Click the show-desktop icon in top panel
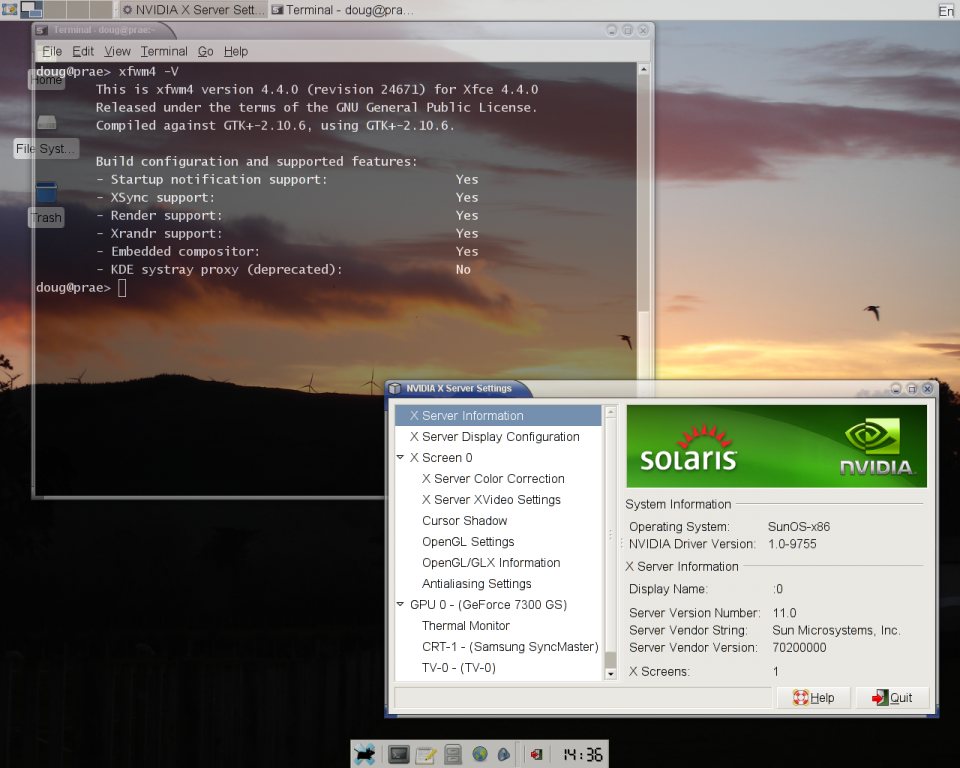This screenshot has height=768, width=960. [9, 9]
